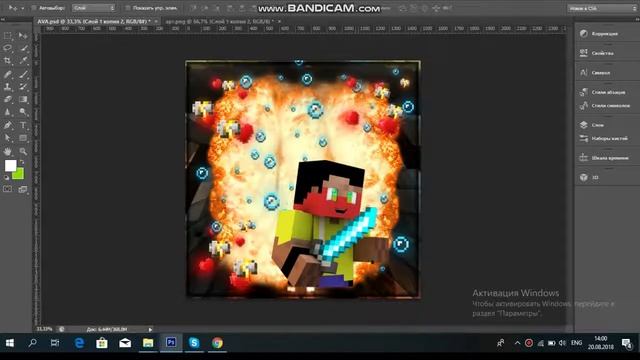
Task: Switch to the AVA.psd document tab
Action: tap(94, 21)
